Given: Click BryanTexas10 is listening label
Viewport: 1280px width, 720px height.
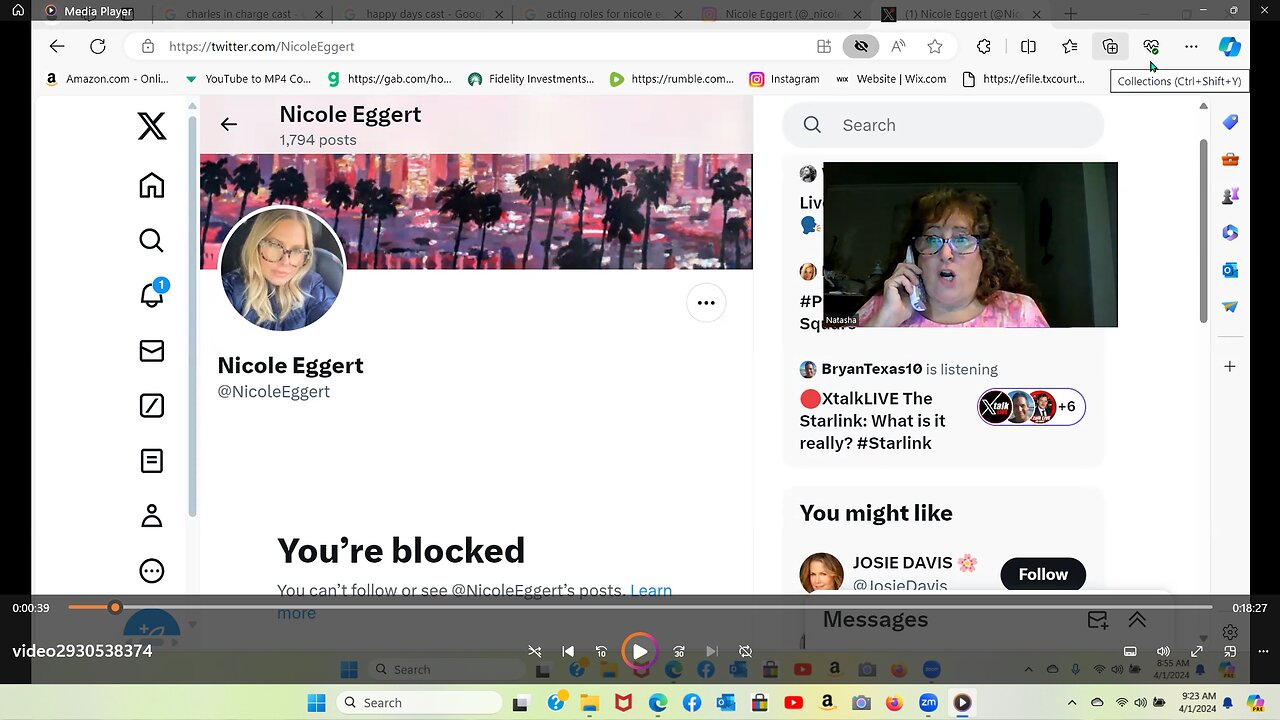Looking at the screenshot, I should 909,369.
